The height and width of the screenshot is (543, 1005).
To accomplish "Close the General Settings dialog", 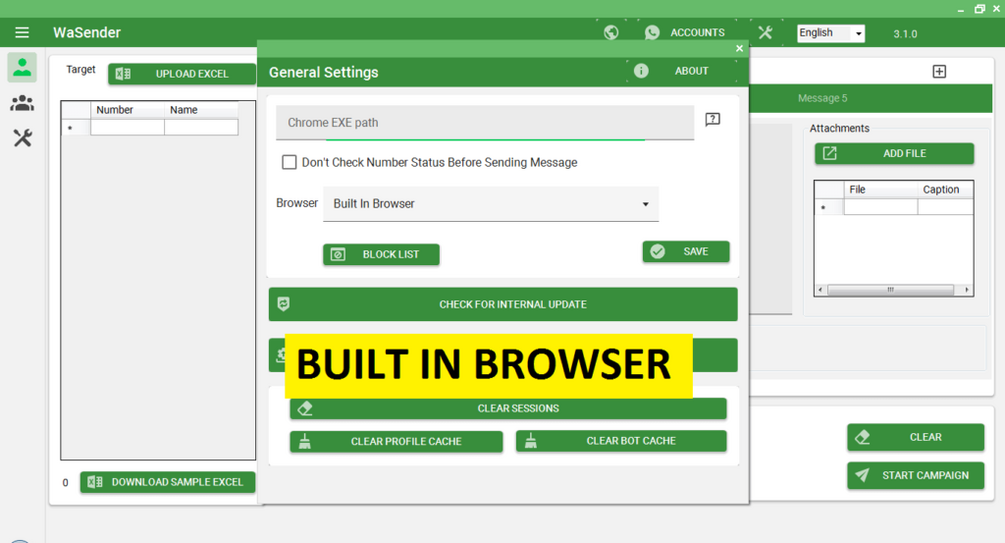I will [739, 48].
